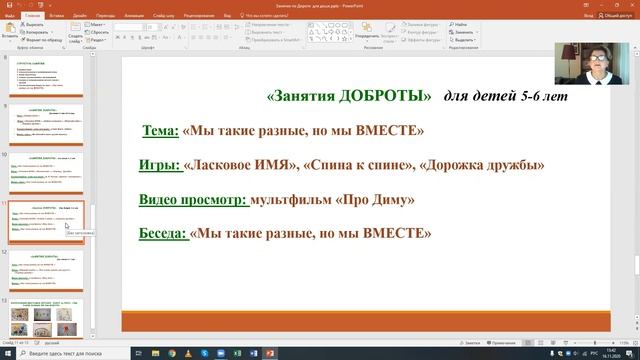Click Format Painter (Формат по образцу)
The image size is (640, 360).
click(41, 40)
